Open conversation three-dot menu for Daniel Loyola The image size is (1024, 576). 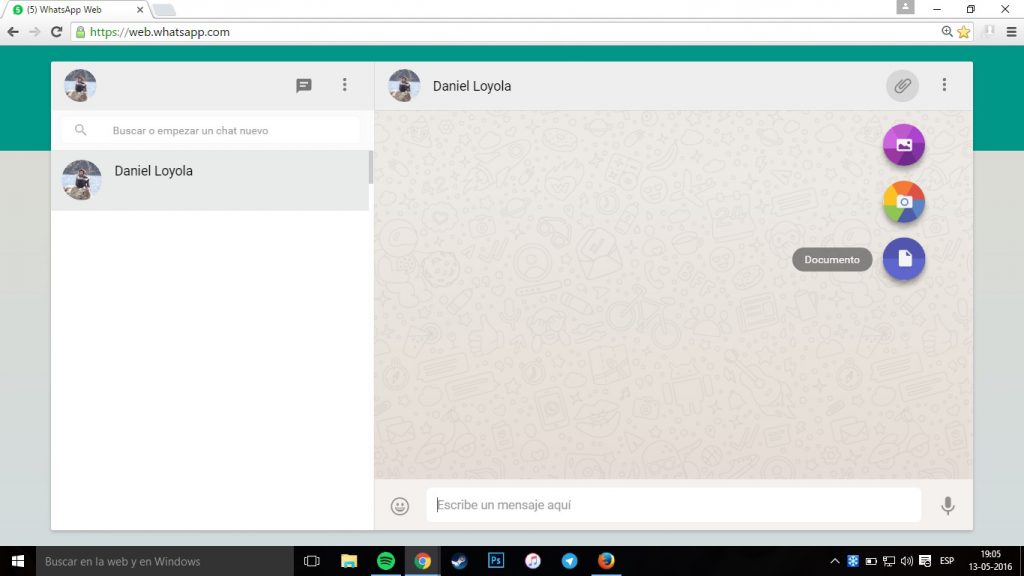(x=944, y=86)
